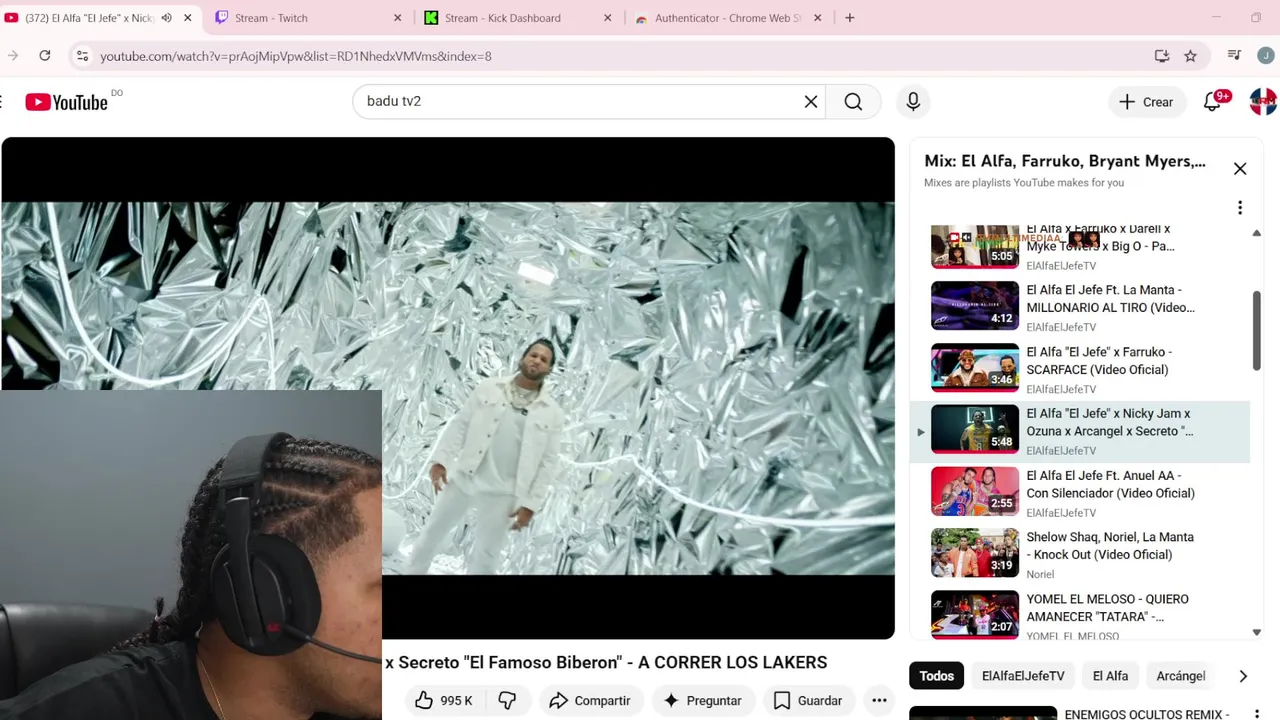The image size is (1280, 720).
Task: Click the YouTube logo home link
Action: [x=66, y=102]
